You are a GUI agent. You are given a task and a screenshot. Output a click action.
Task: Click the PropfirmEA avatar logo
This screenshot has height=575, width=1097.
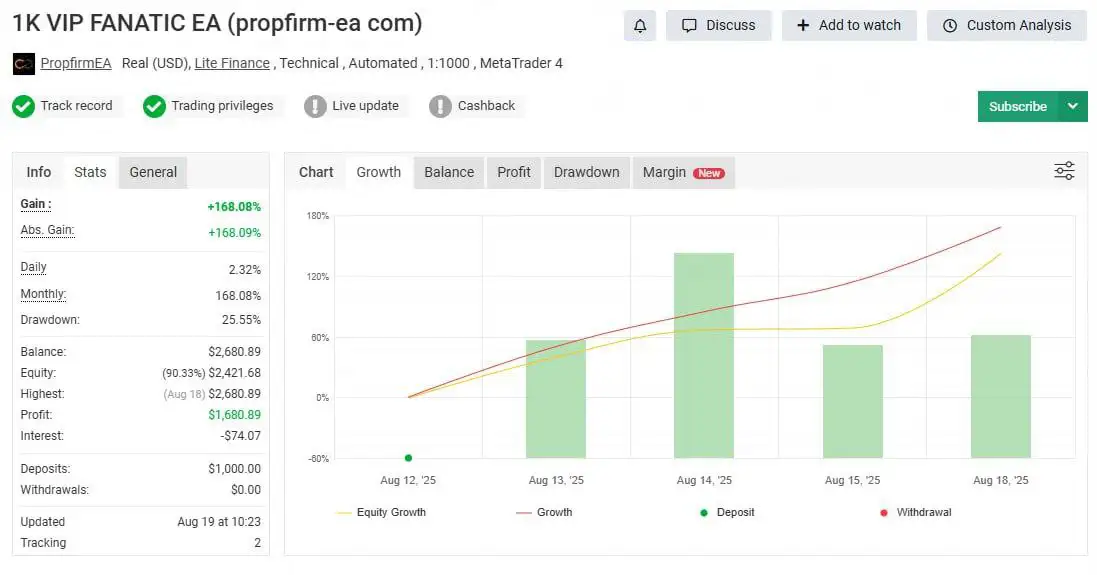pyautogui.click(x=24, y=64)
